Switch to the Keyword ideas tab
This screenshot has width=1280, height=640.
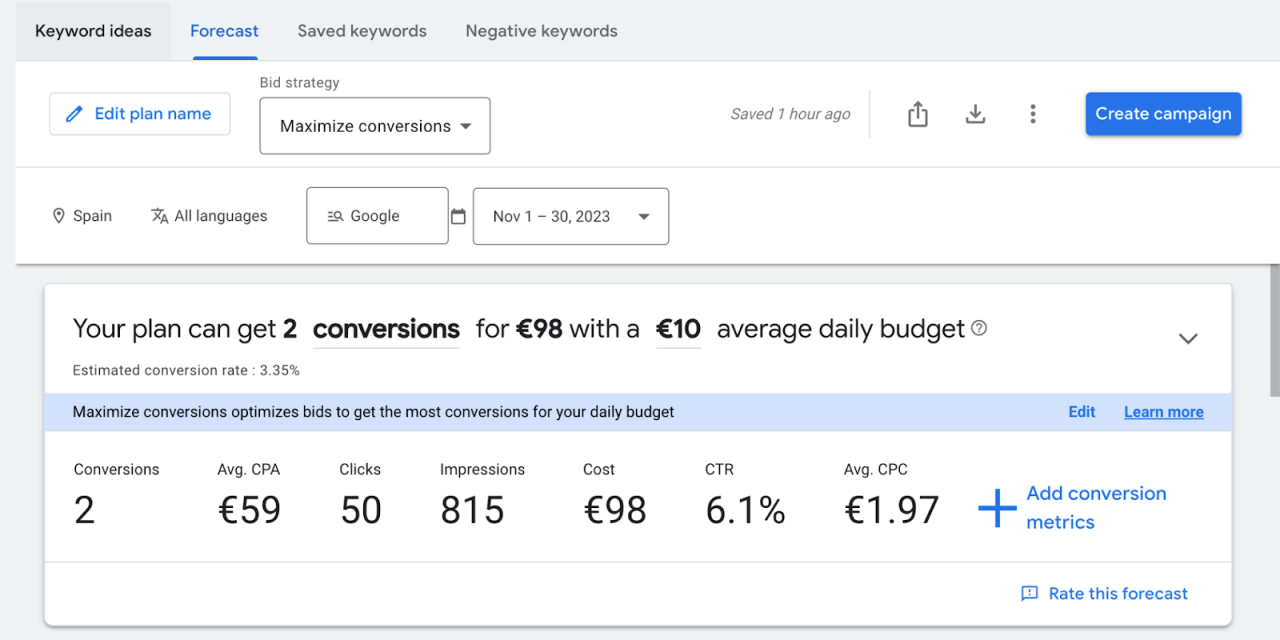tap(92, 31)
